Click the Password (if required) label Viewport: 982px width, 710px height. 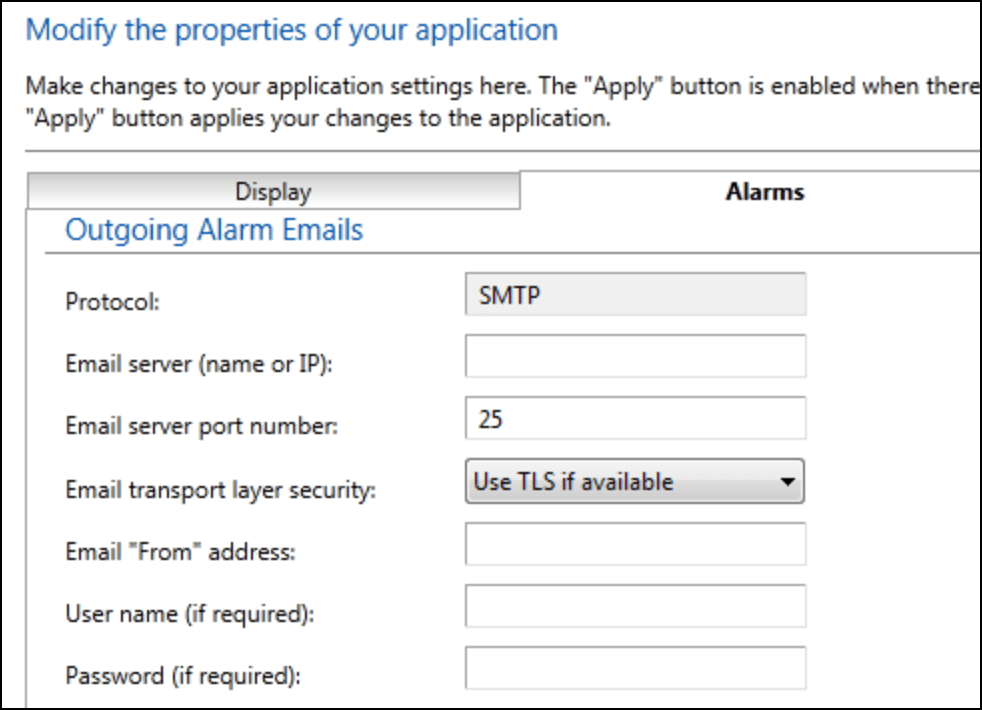click(183, 676)
